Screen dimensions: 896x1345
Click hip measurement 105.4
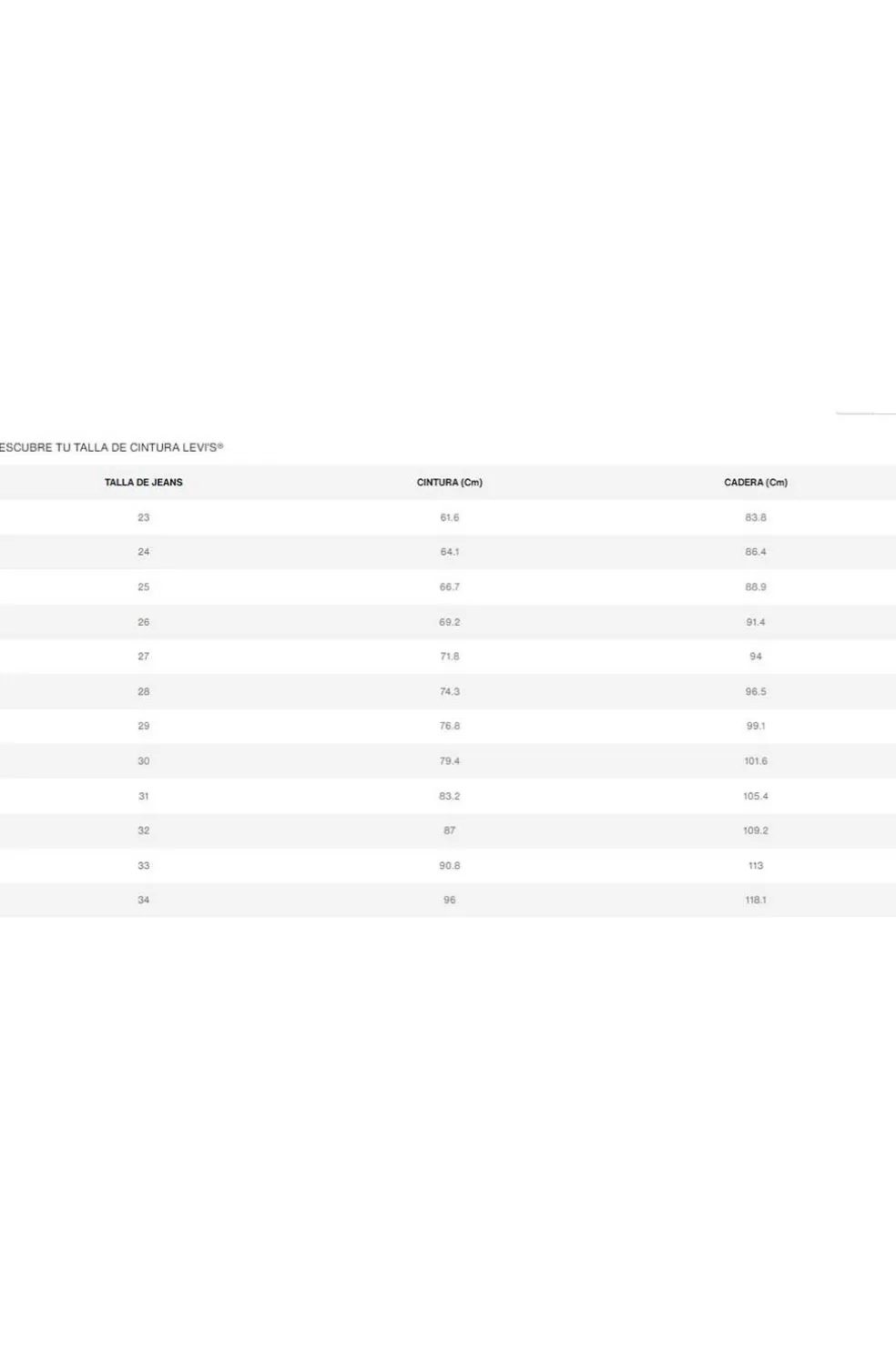[x=756, y=796]
